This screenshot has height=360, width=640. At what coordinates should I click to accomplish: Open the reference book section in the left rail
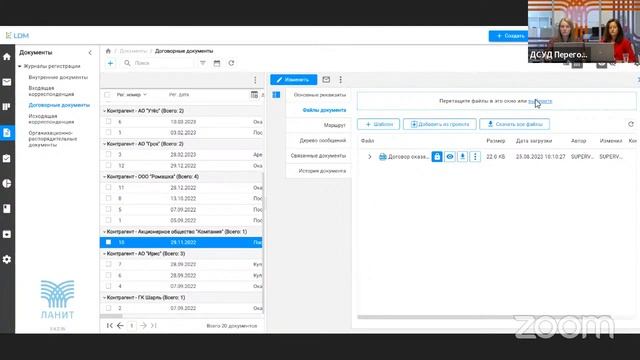tap(7, 209)
